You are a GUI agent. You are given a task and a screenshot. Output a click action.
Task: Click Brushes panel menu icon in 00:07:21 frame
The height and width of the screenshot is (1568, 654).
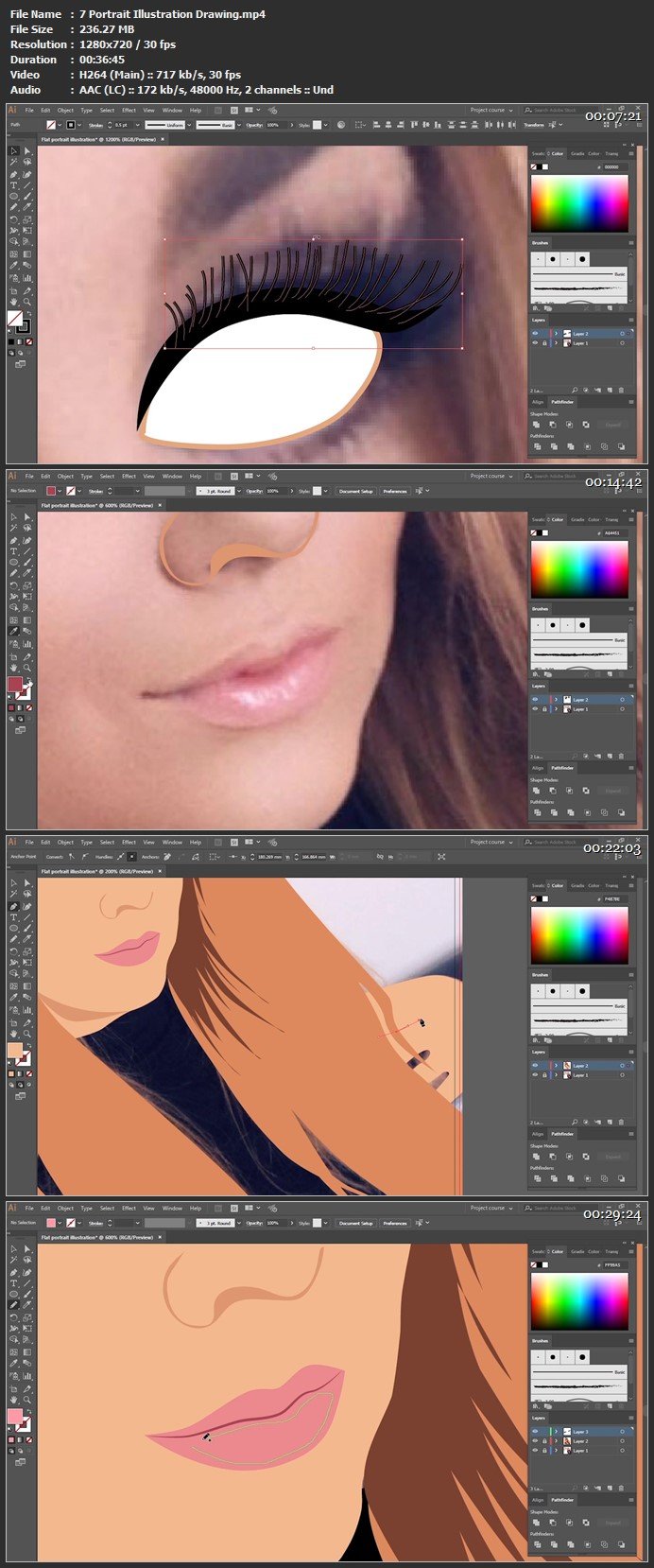coord(631,243)
